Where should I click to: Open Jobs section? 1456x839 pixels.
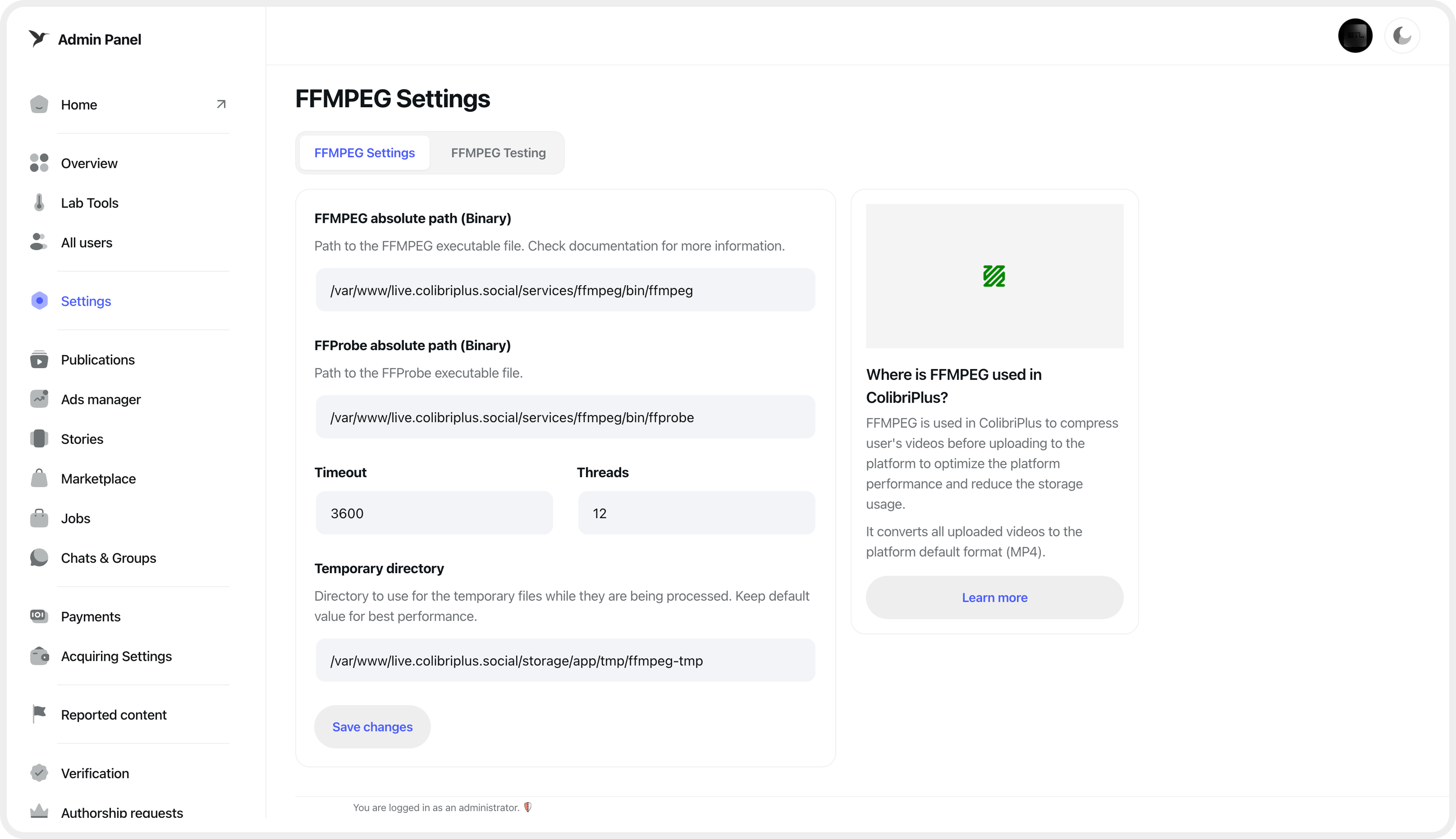pyautogui.click(x=76, y=518)
